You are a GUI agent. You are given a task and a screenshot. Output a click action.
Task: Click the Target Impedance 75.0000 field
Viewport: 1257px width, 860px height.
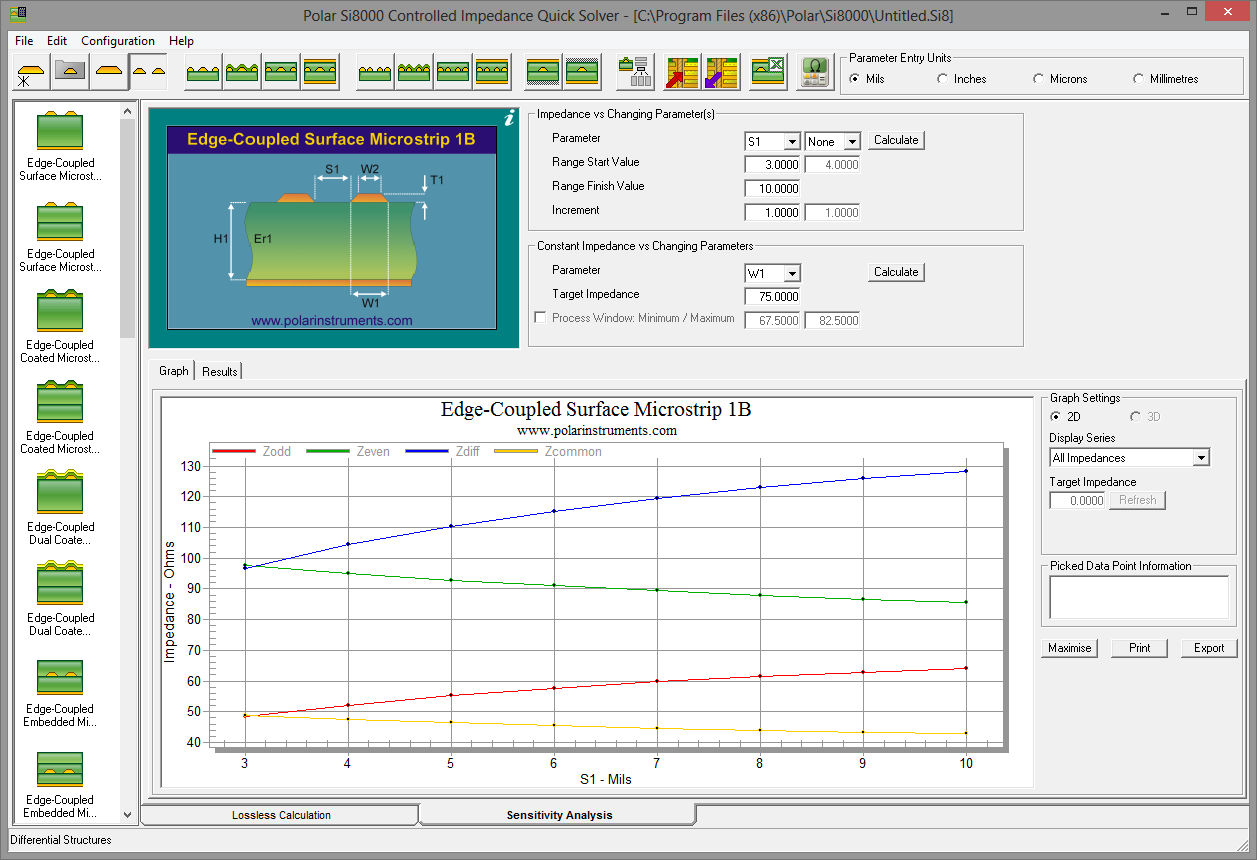[772, 296]
